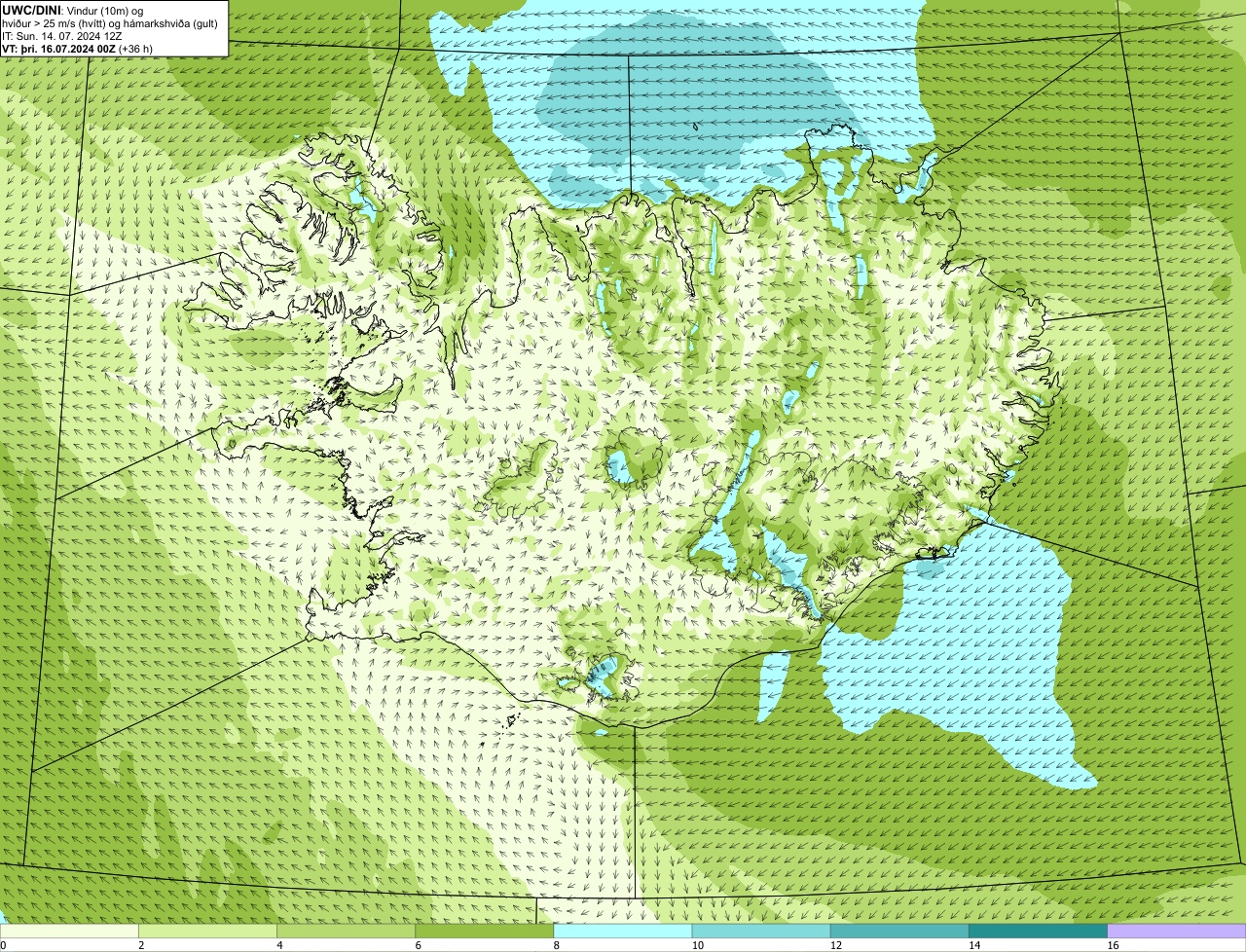Click the light green 2–4 m/s legend swatch
The image size is (1246, 952).
tap(207, 931)
